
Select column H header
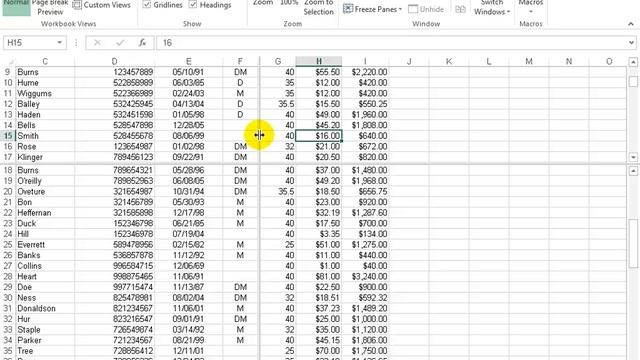319,61
